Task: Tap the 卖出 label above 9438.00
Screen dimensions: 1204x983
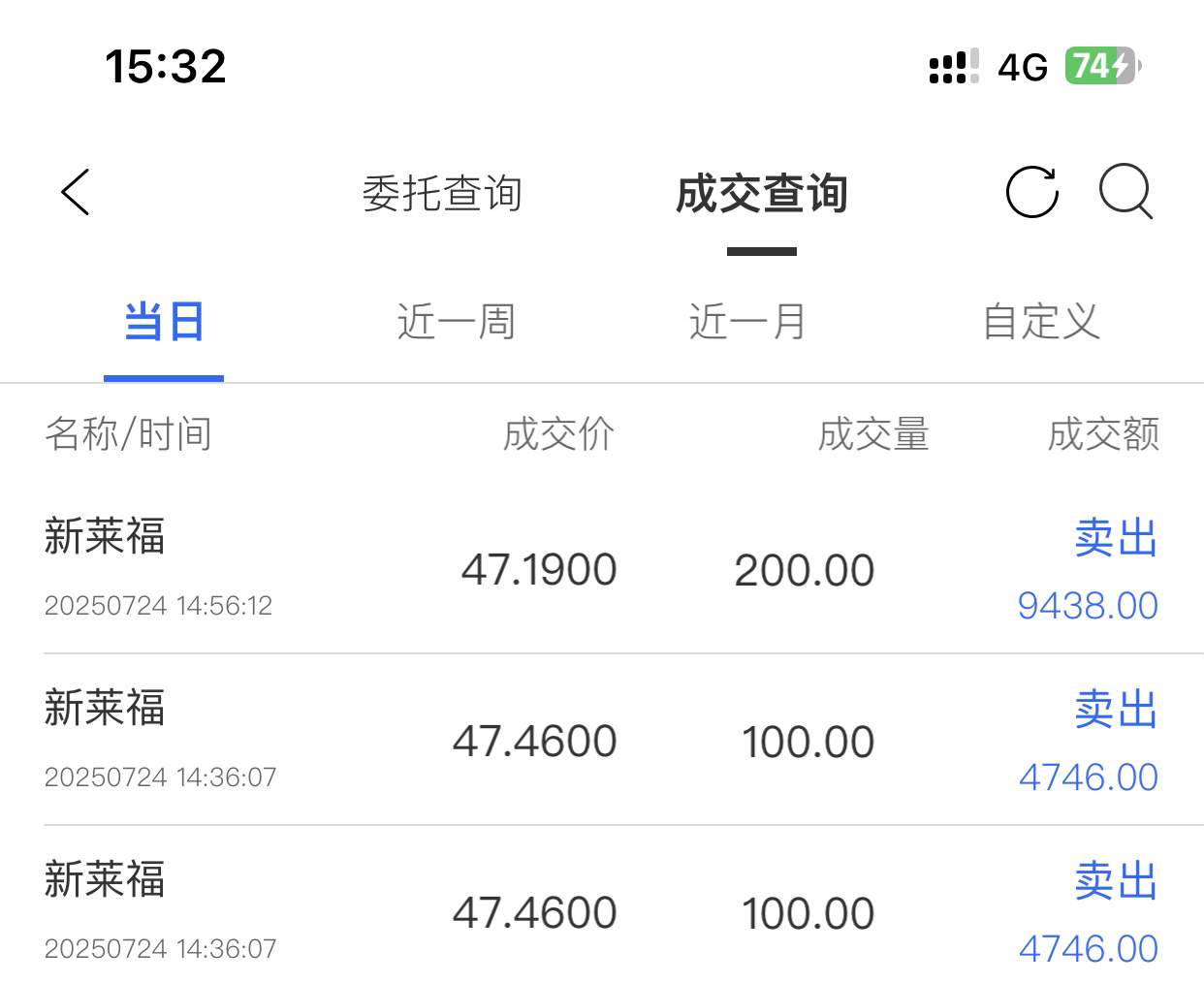Action: click(1117, 537)
